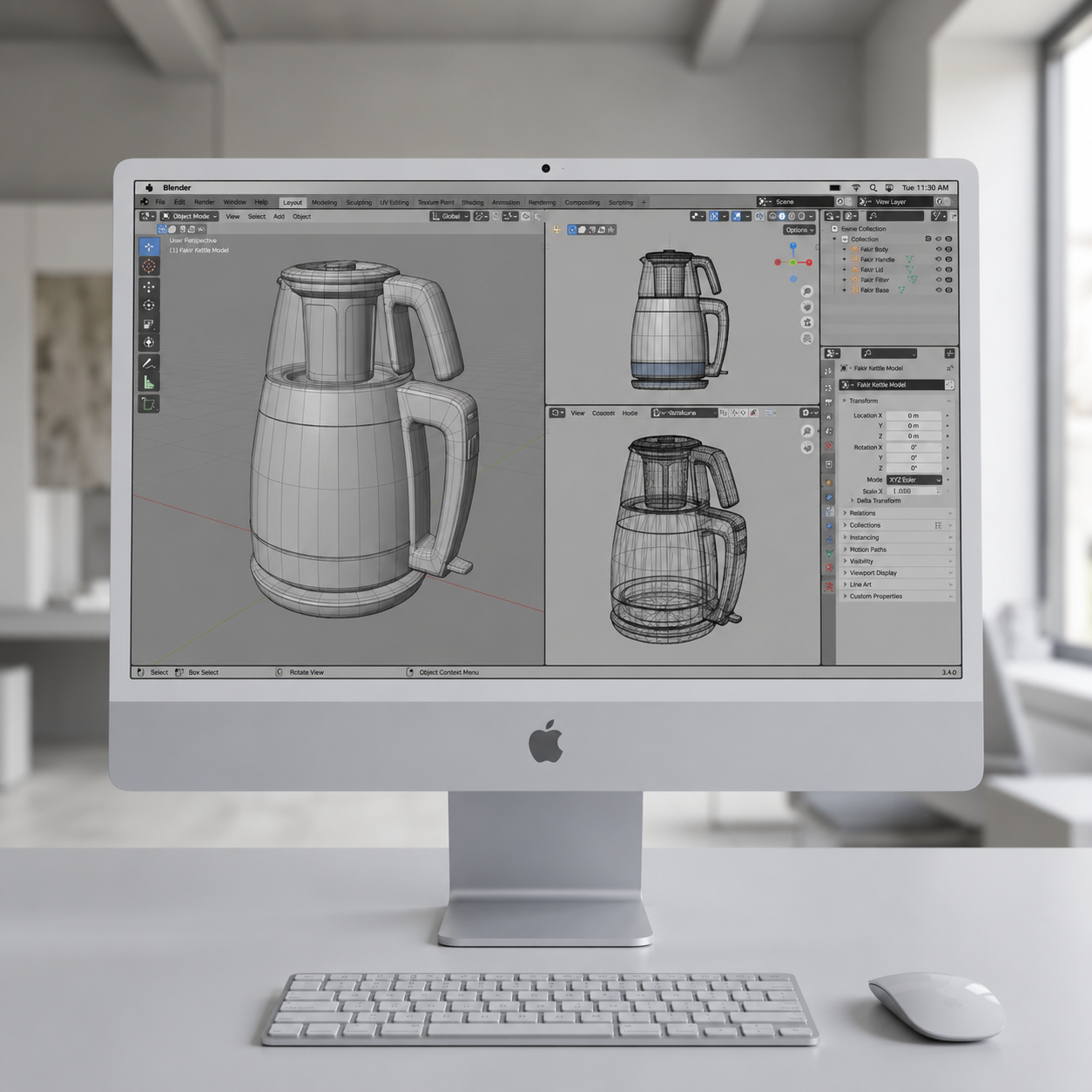
Task: Hide Fakir Handle with its eye icon
Action: 939,260
